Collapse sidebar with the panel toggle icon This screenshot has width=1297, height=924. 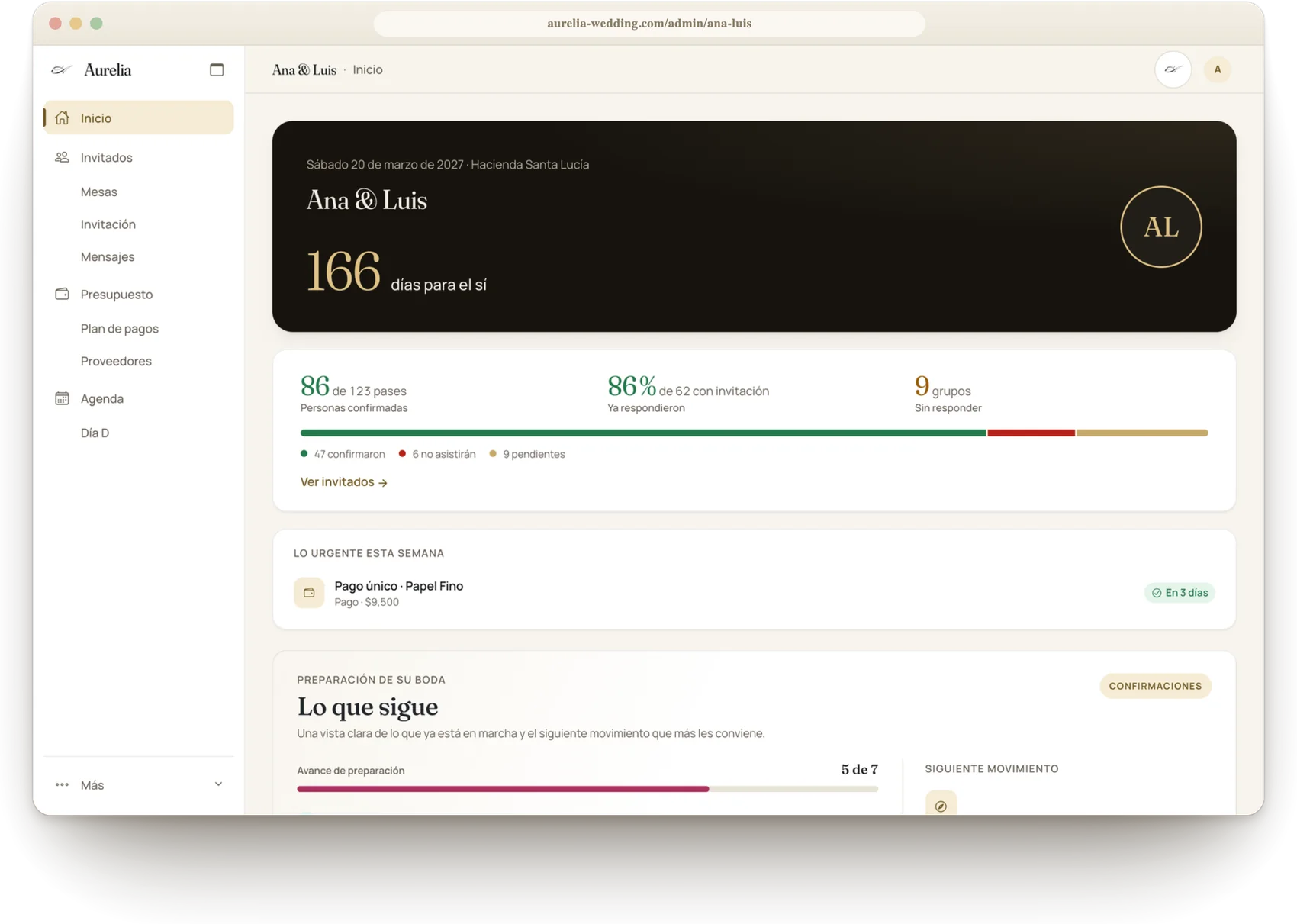pos(217,69)
